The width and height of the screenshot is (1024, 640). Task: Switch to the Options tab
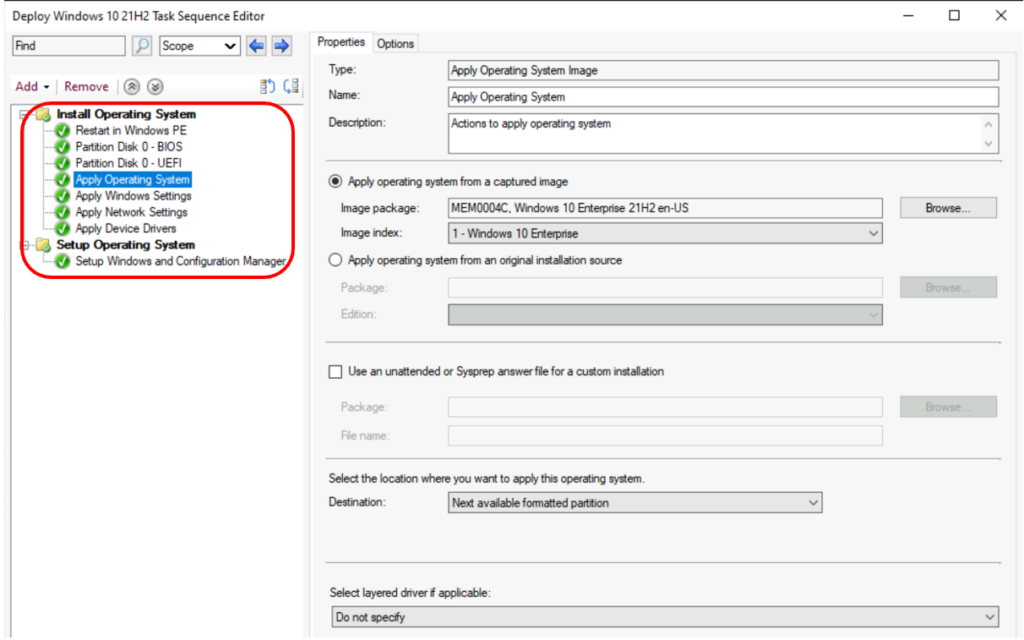pyautogui.click(x=395, y=44)
